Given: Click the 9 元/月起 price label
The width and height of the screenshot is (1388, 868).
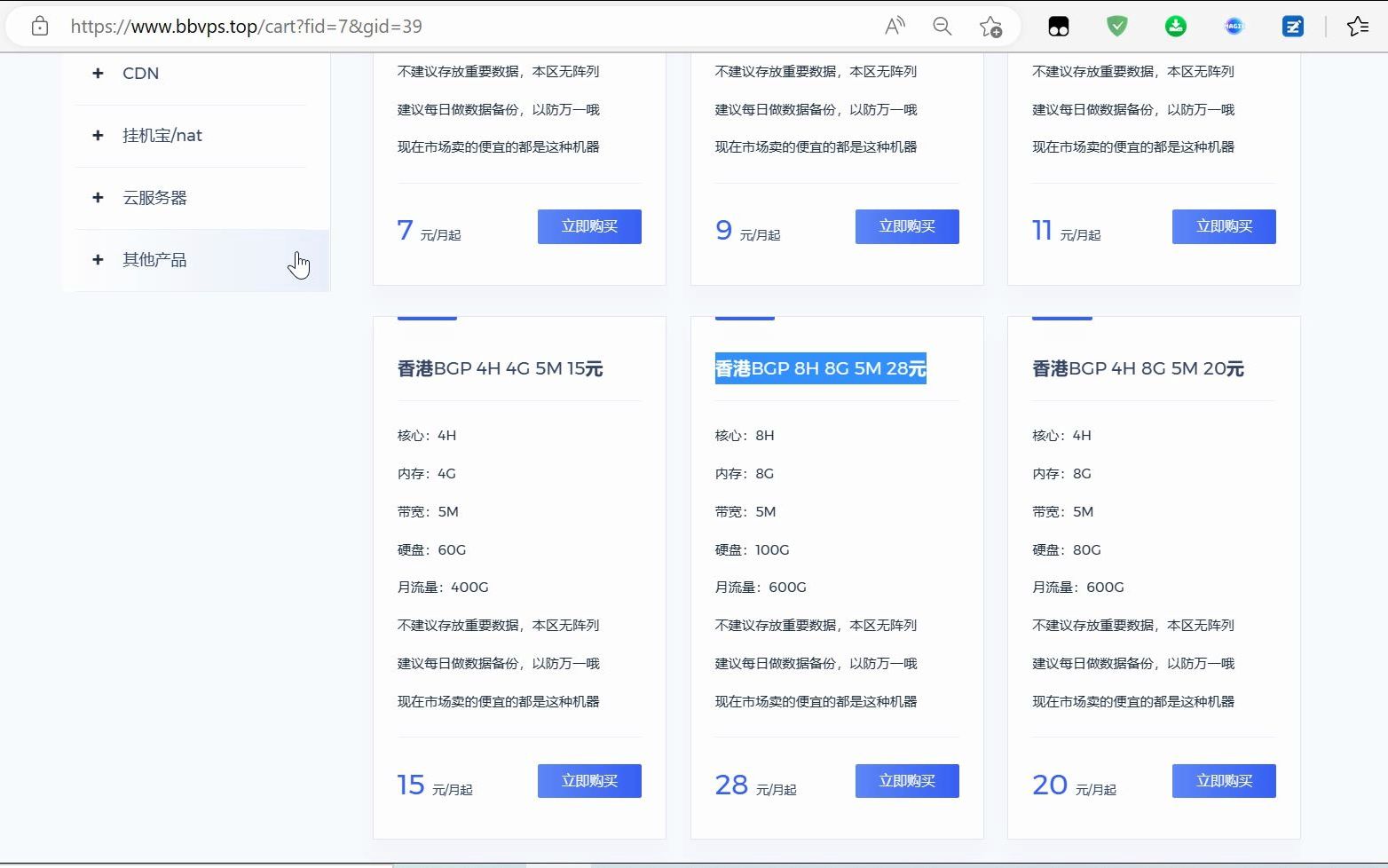Looking at the screenshot, I should coord(747,231).
